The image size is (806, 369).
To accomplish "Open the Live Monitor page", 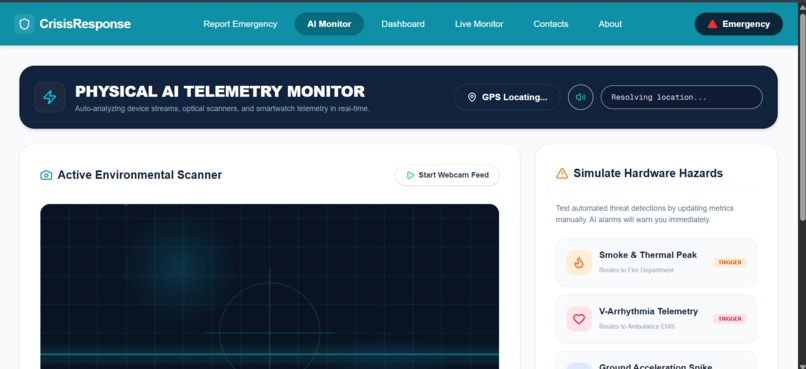I will point(479,24).
